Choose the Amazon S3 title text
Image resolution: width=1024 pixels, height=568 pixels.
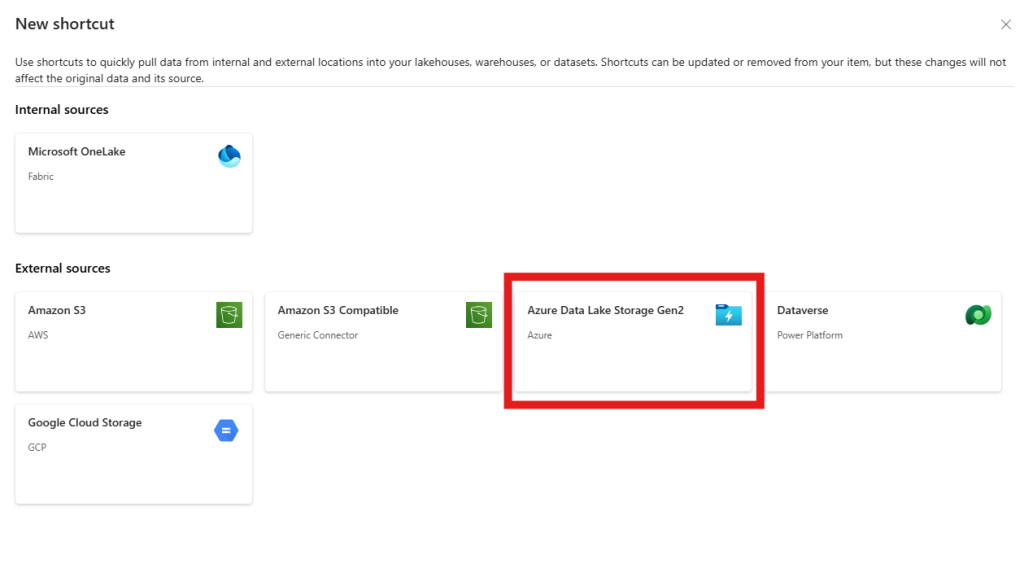pos(57,310)
